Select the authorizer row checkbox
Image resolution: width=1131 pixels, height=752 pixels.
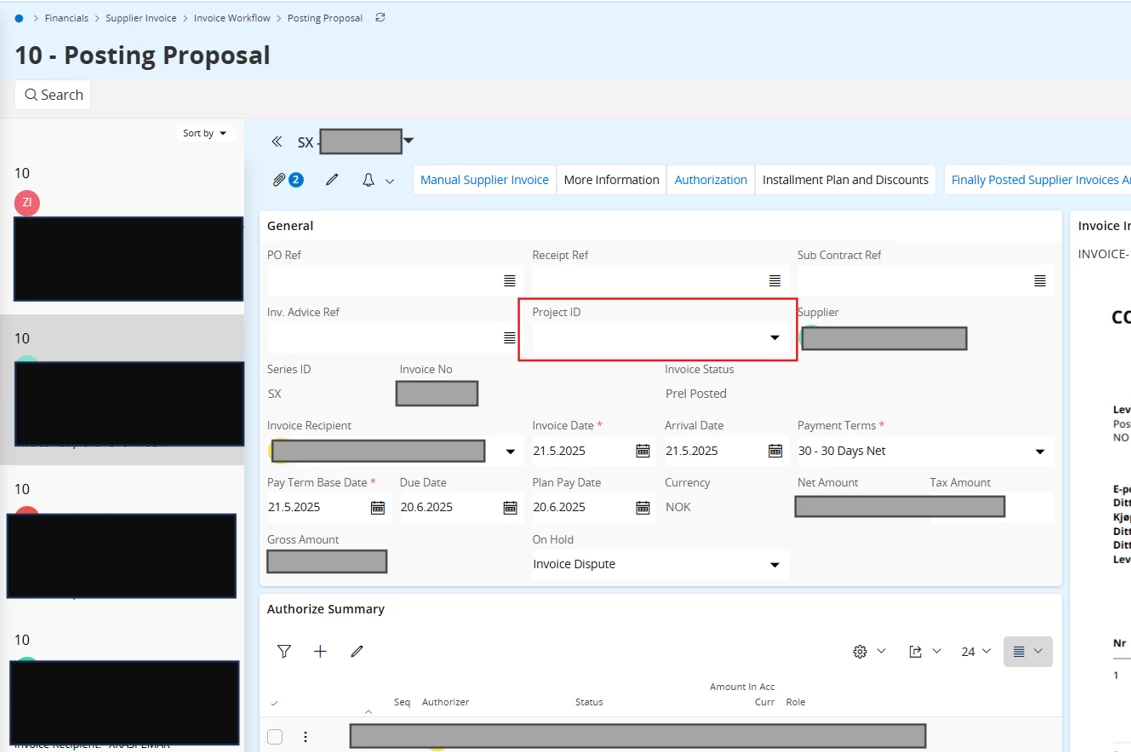tap(275, 737)
